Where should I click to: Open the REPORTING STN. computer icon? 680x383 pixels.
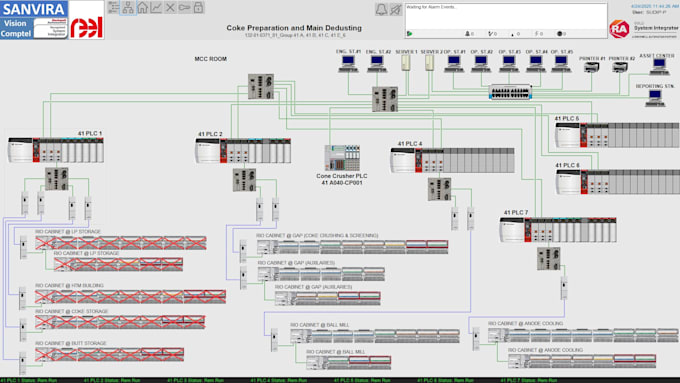click(655, 98)
